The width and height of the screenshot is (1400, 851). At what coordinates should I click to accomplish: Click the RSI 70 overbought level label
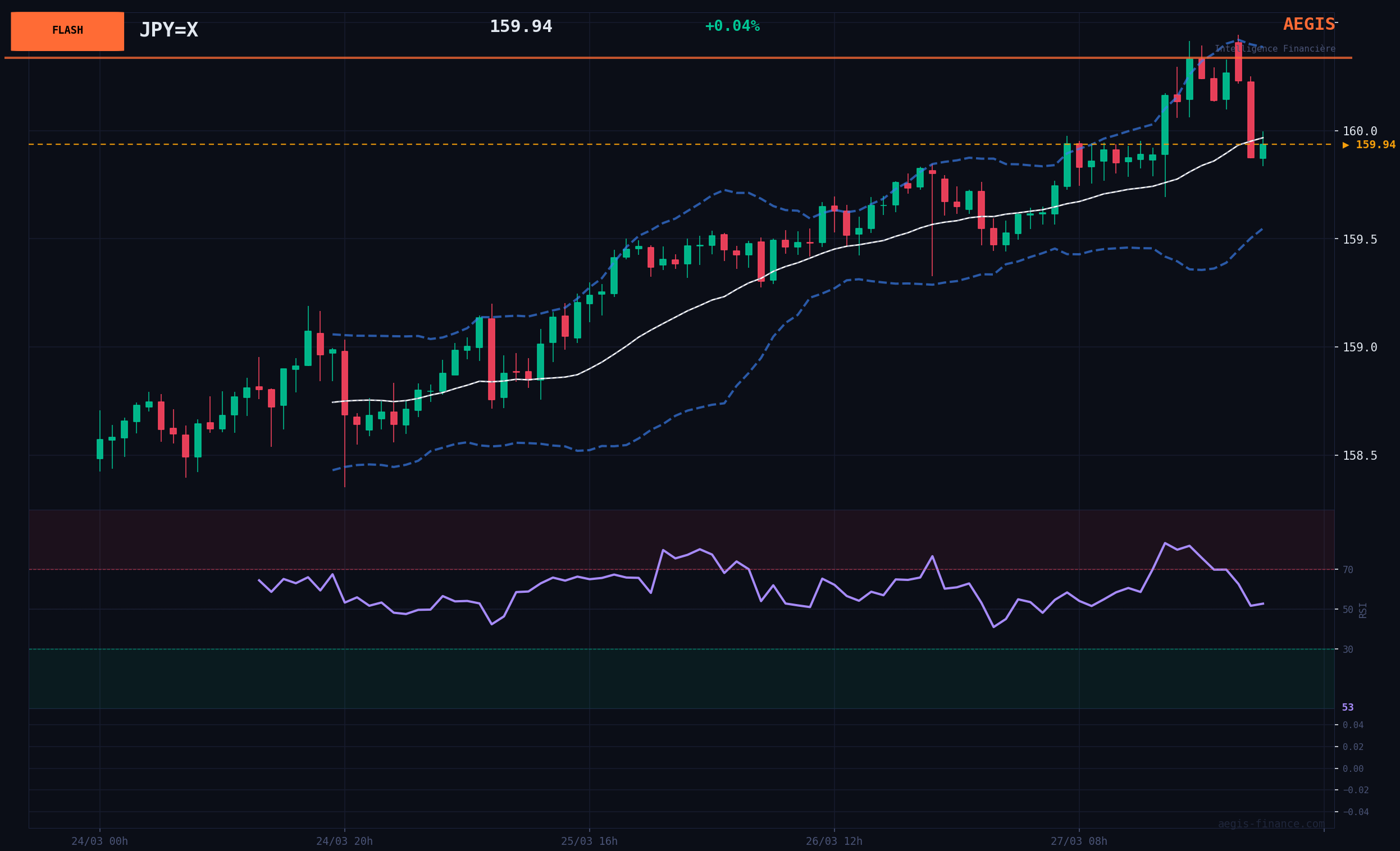1348,570
